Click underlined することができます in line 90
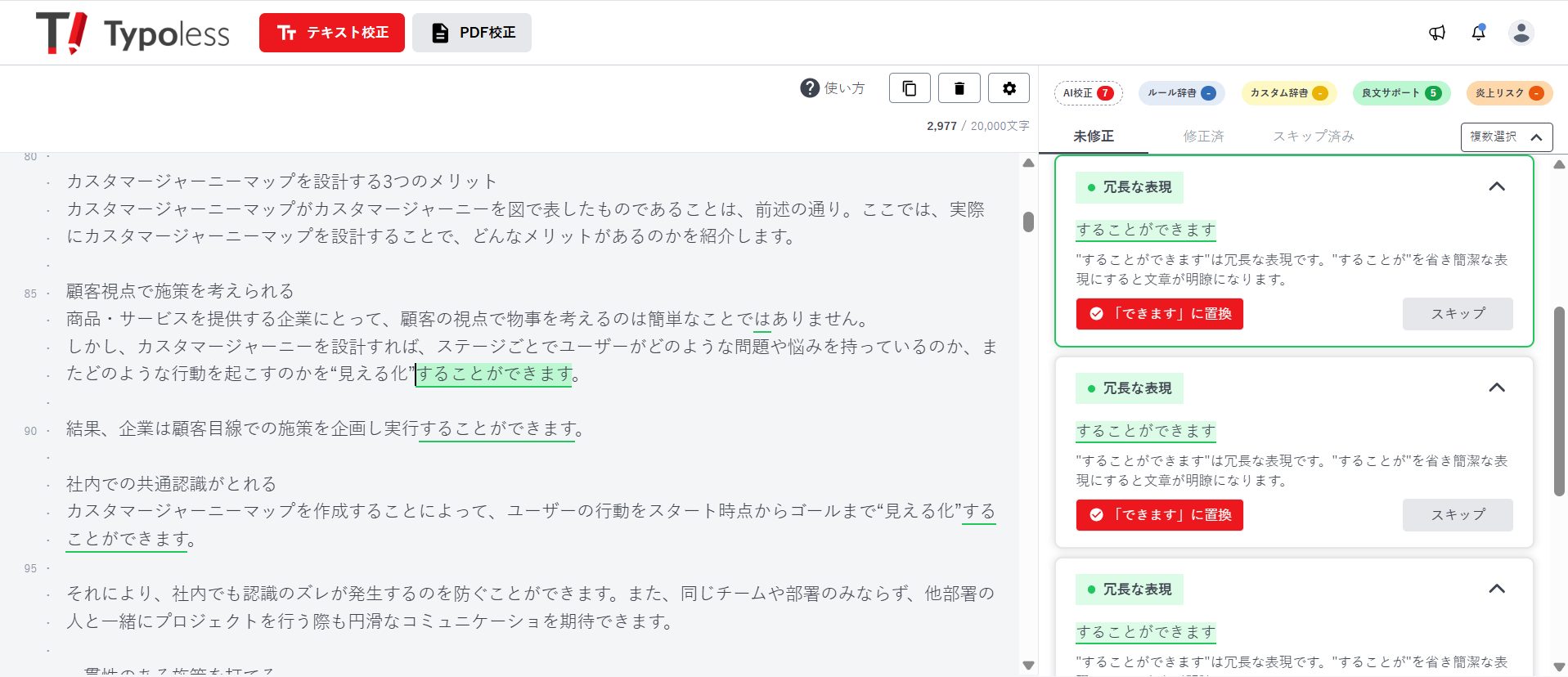Viewport: 1568px width, 677px height. (x=496, y=429)
